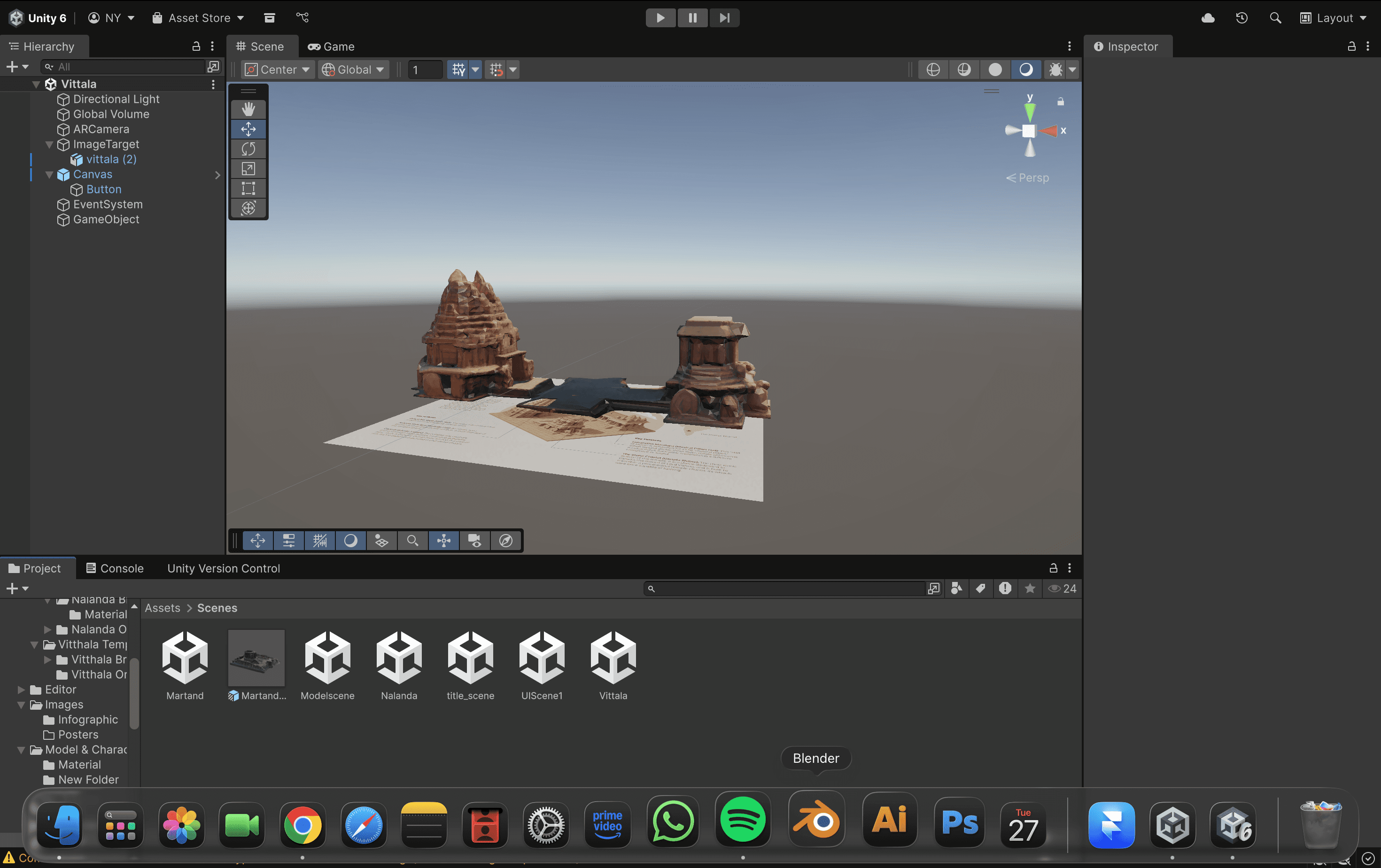
Task: Collapse the ImageTarget hierarchy item
Action: coord(49,145)
